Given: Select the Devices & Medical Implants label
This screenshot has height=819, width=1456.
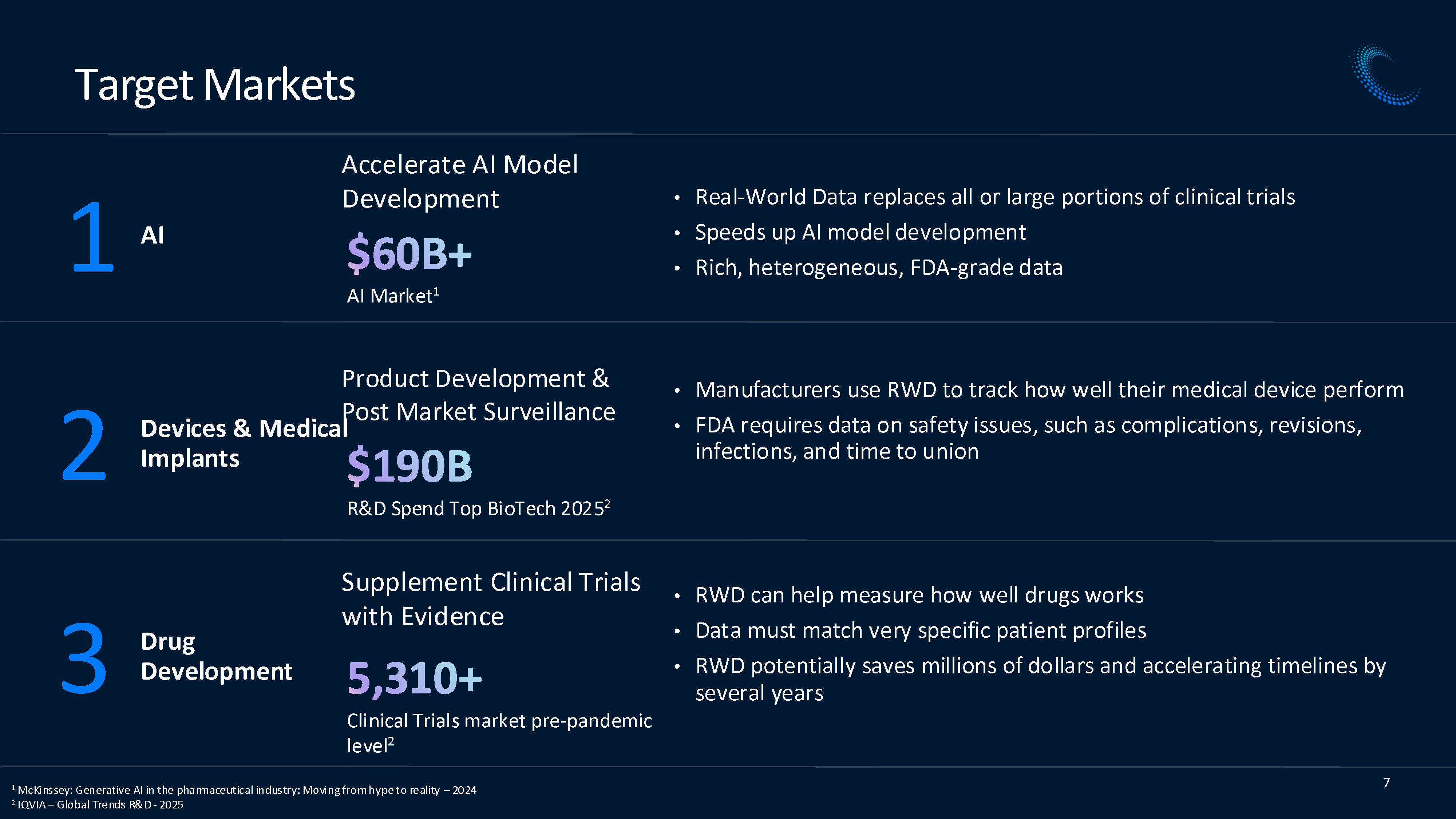Looking at the screenshot, I should (244, 443).
